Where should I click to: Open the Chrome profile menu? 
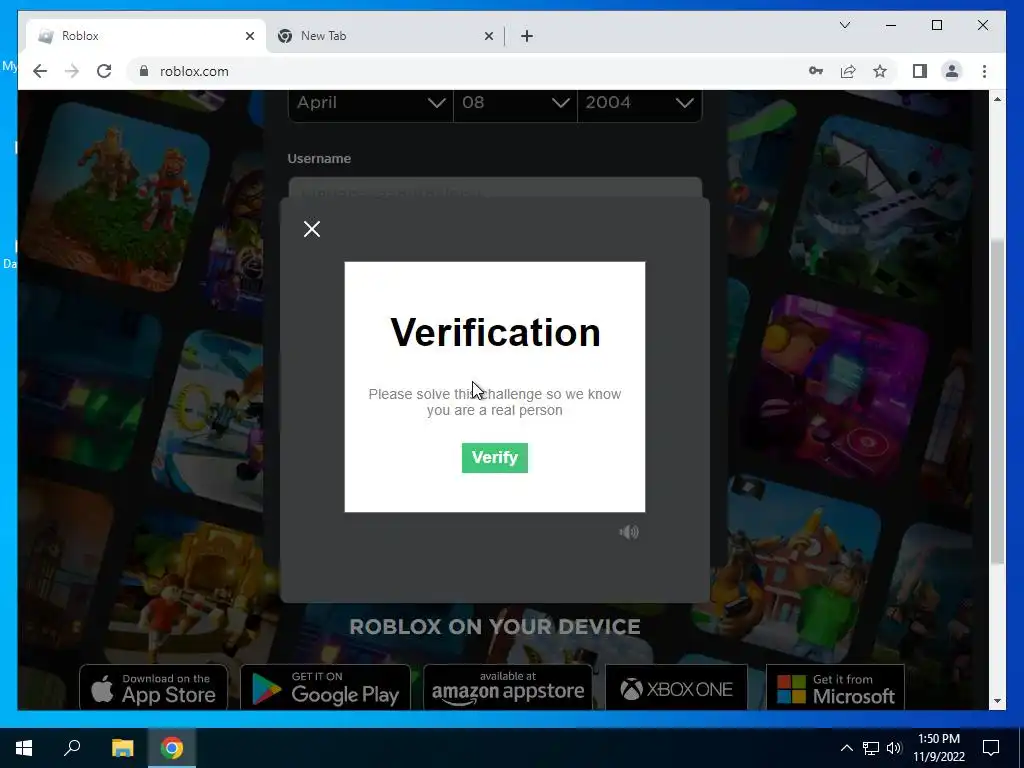point(952,71)
